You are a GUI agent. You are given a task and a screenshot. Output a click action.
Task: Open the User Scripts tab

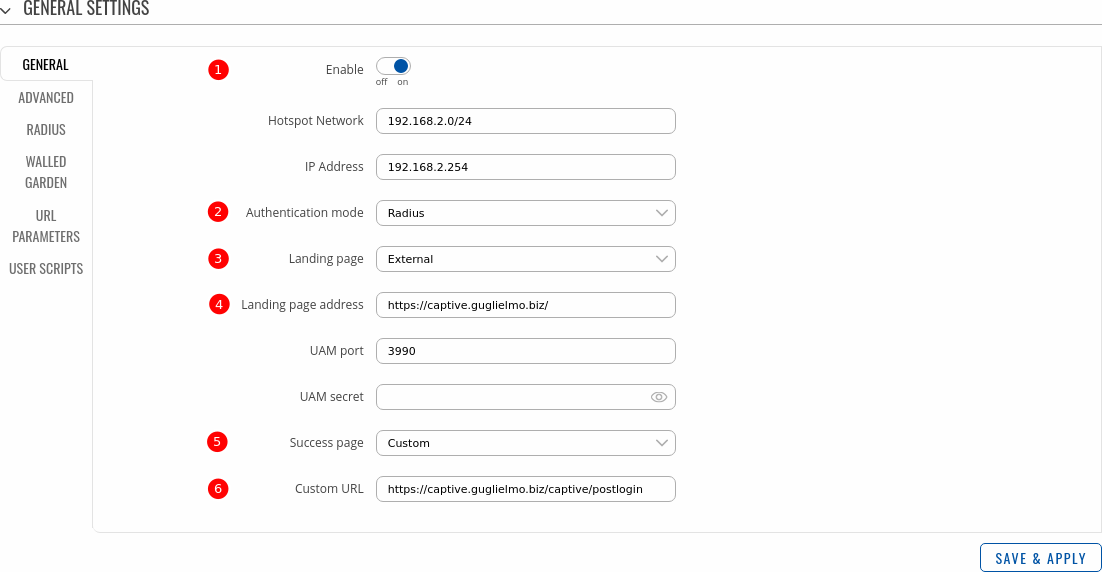[x=46, y=269]
